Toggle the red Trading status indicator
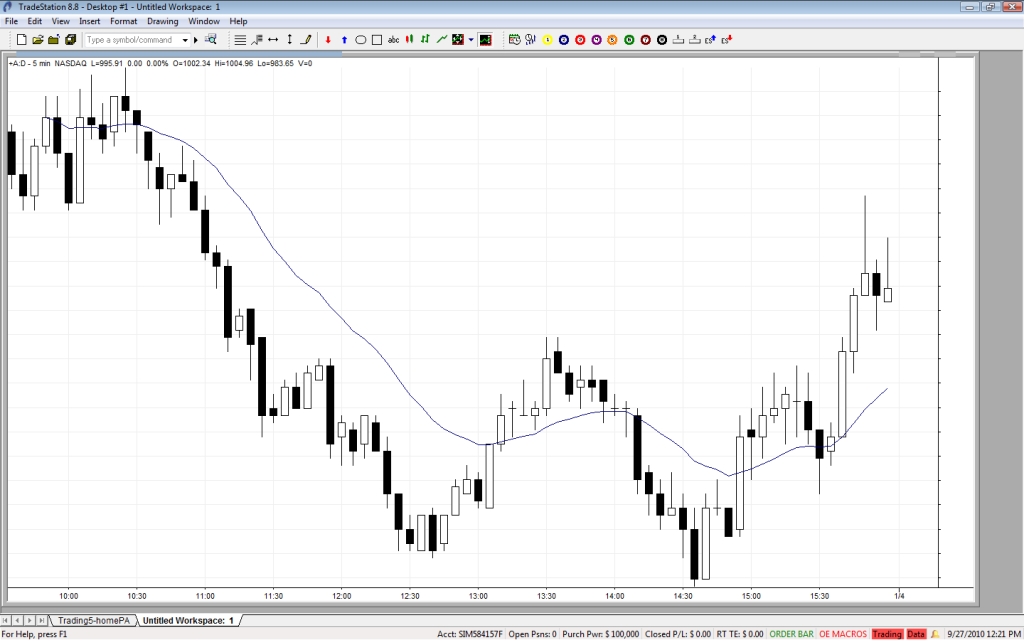Viewport: 1024px width, 640px height. click(x=887, y=634)
